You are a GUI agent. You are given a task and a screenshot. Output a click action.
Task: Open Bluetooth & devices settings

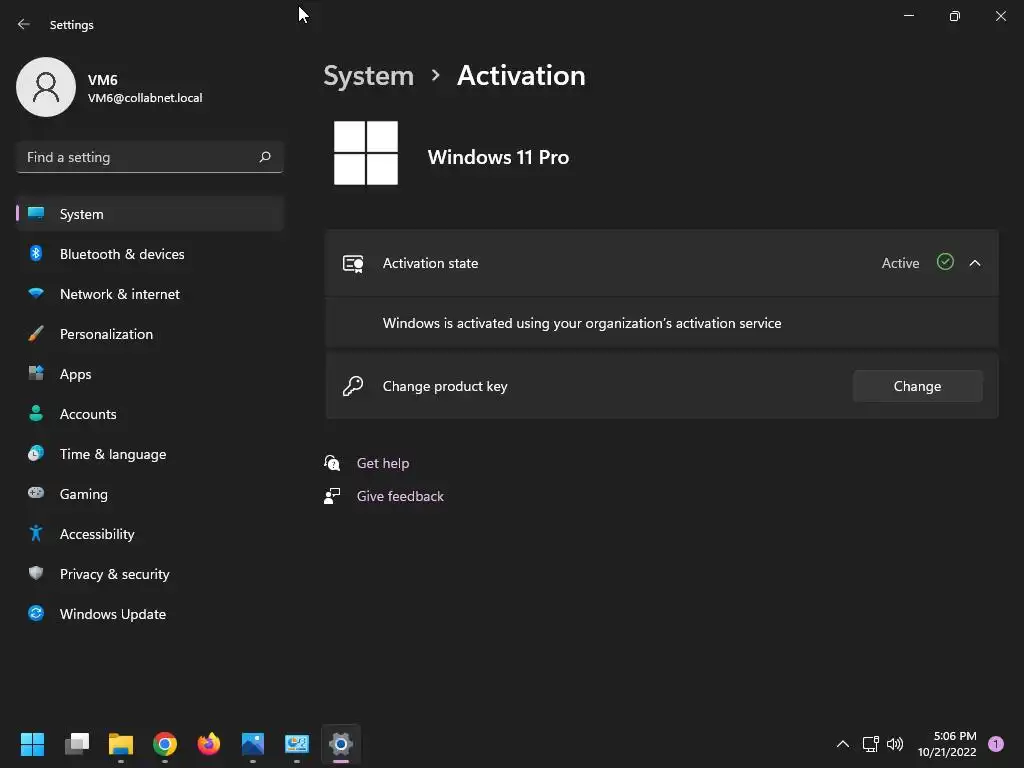(x=150, y=254)
